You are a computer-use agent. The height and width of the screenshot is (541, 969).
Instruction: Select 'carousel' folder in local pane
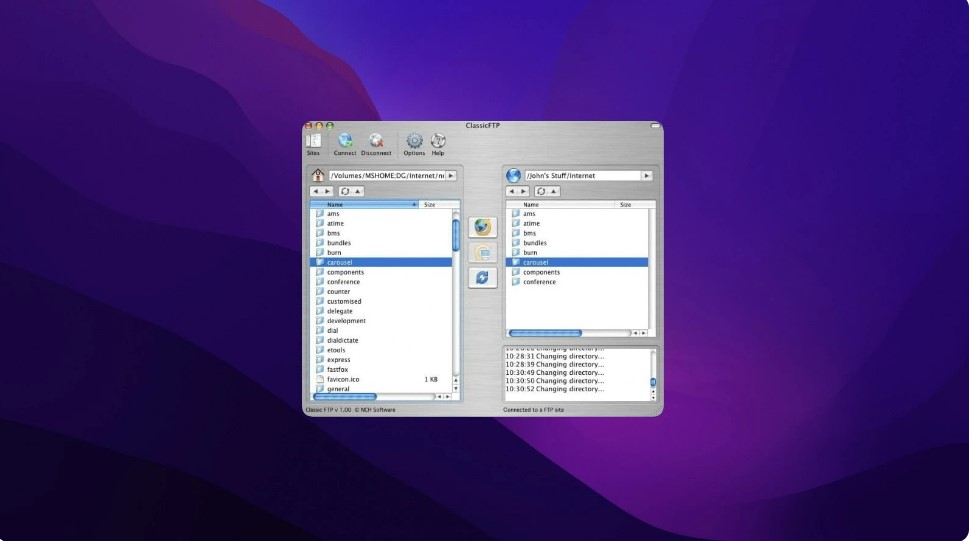pyautogui.click(x=381, y=263)
